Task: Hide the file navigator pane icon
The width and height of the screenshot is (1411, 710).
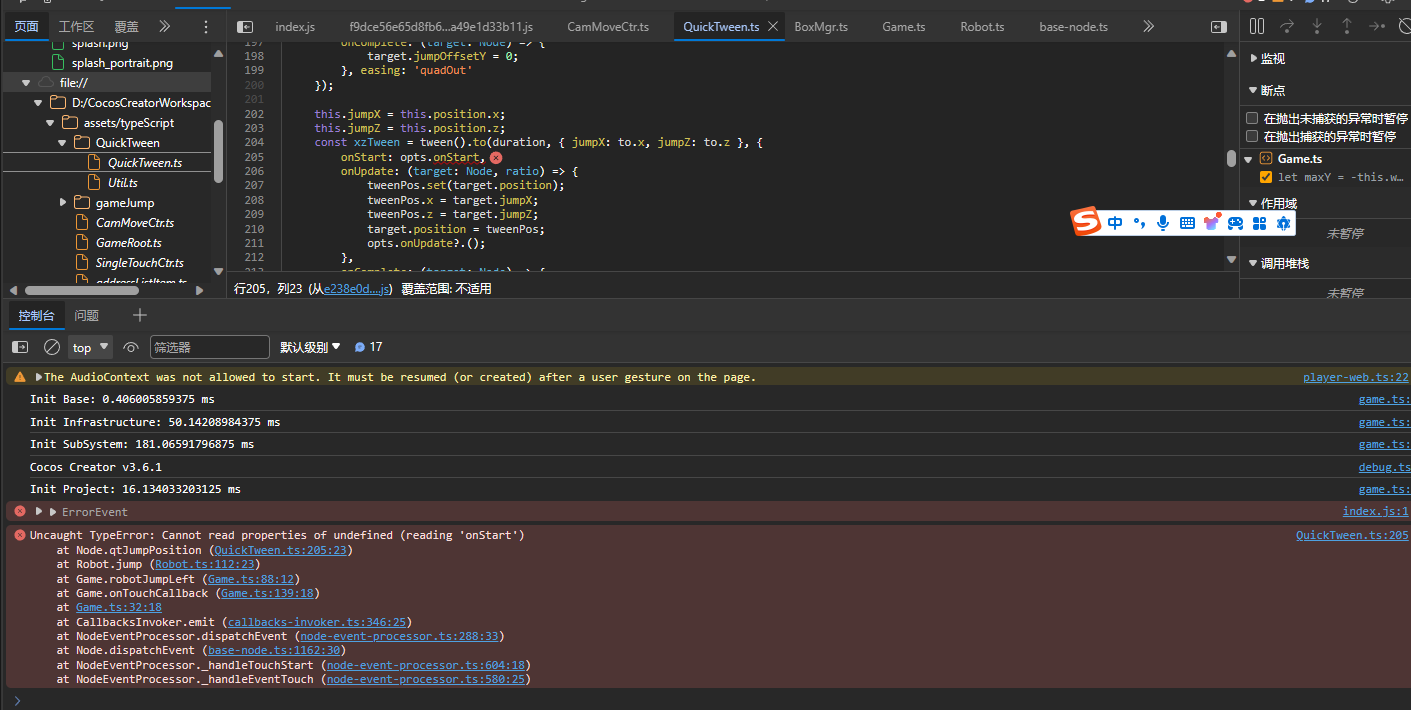Action: (x=245, y=27)
